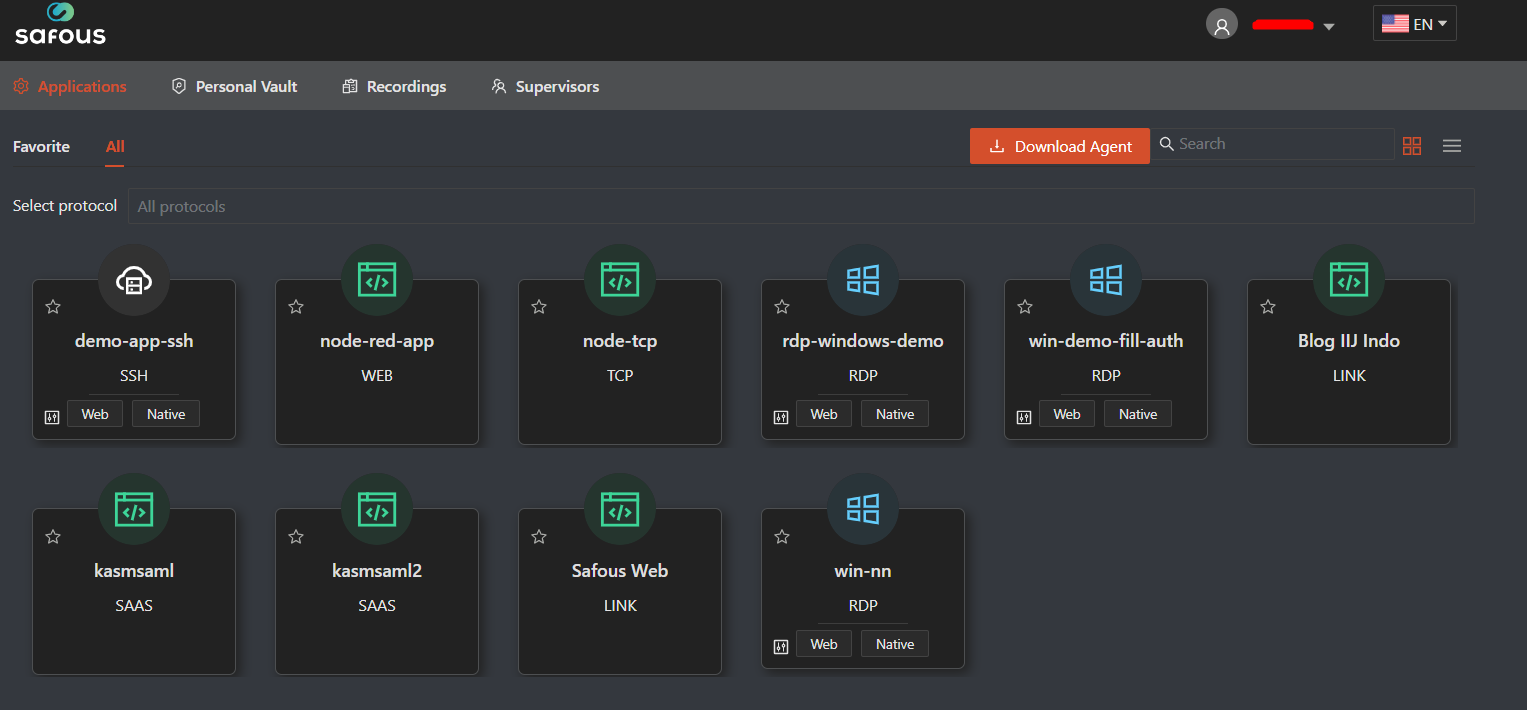Click the demo-app-ssh title text

[134, 341]
